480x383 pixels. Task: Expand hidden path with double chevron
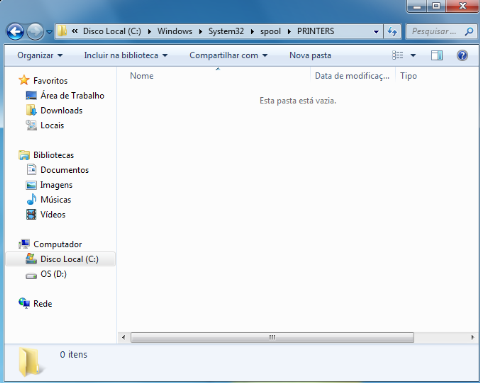click(75, 31)
